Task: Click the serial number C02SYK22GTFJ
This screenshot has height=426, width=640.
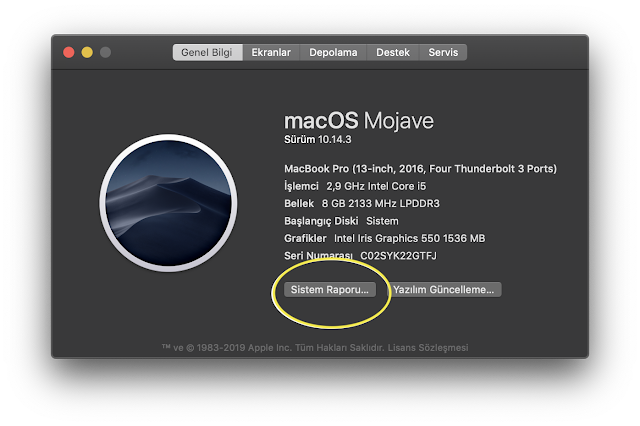Action: [x=398, y=256]
